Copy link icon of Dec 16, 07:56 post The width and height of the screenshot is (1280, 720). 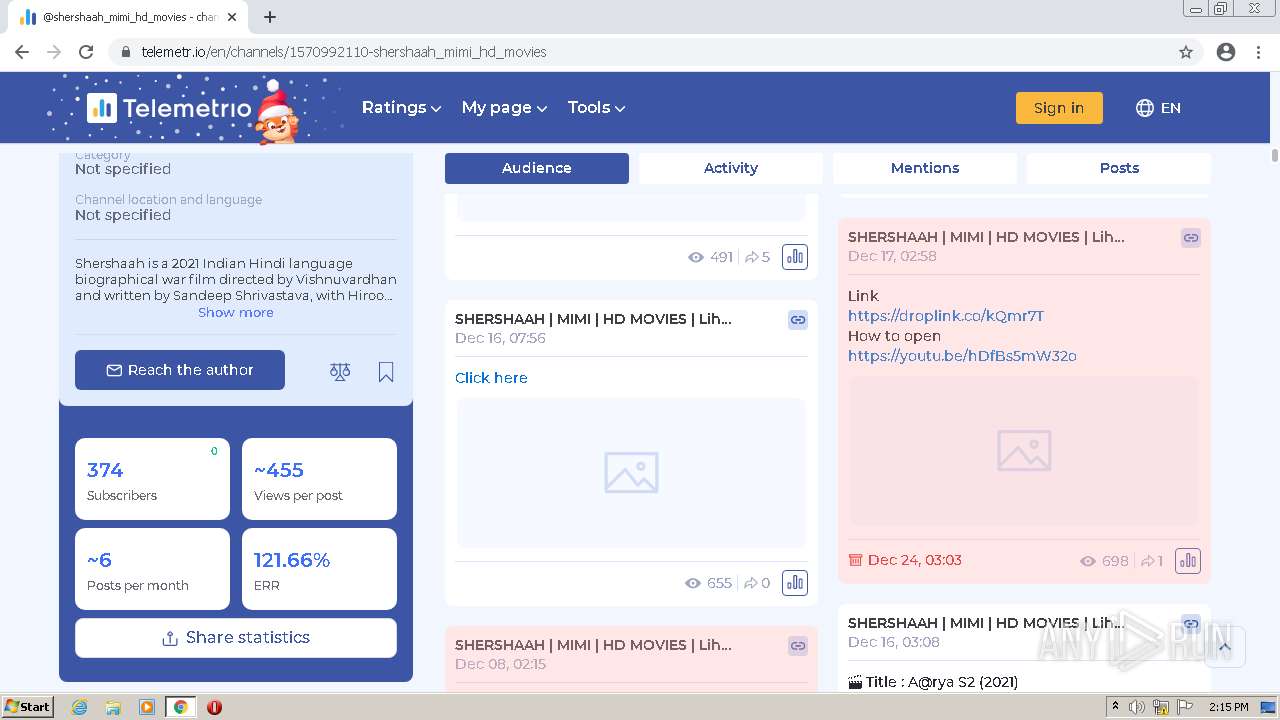click(798, 320)
